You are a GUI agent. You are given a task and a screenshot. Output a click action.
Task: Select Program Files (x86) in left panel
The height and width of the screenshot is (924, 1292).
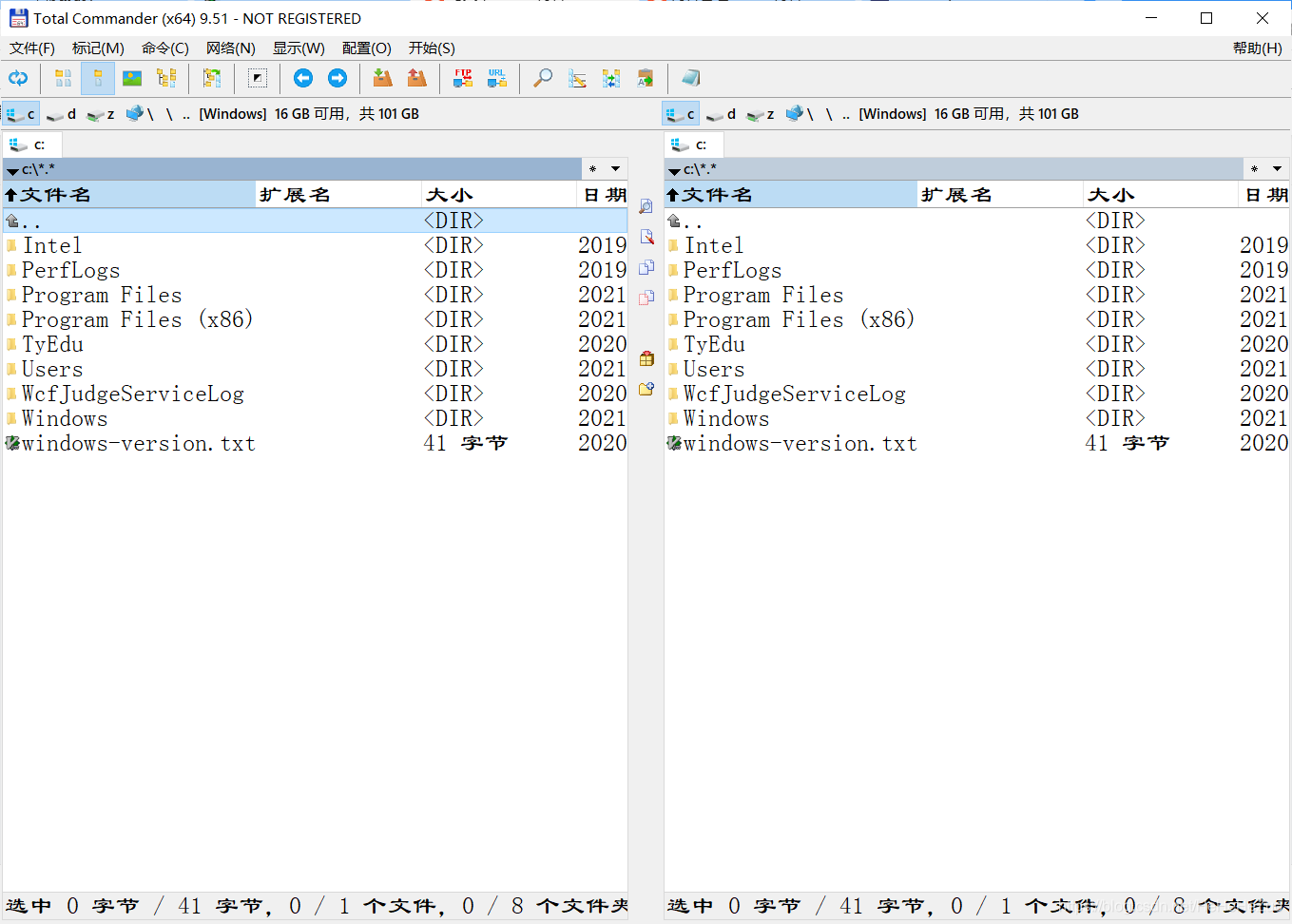[315, 319]
